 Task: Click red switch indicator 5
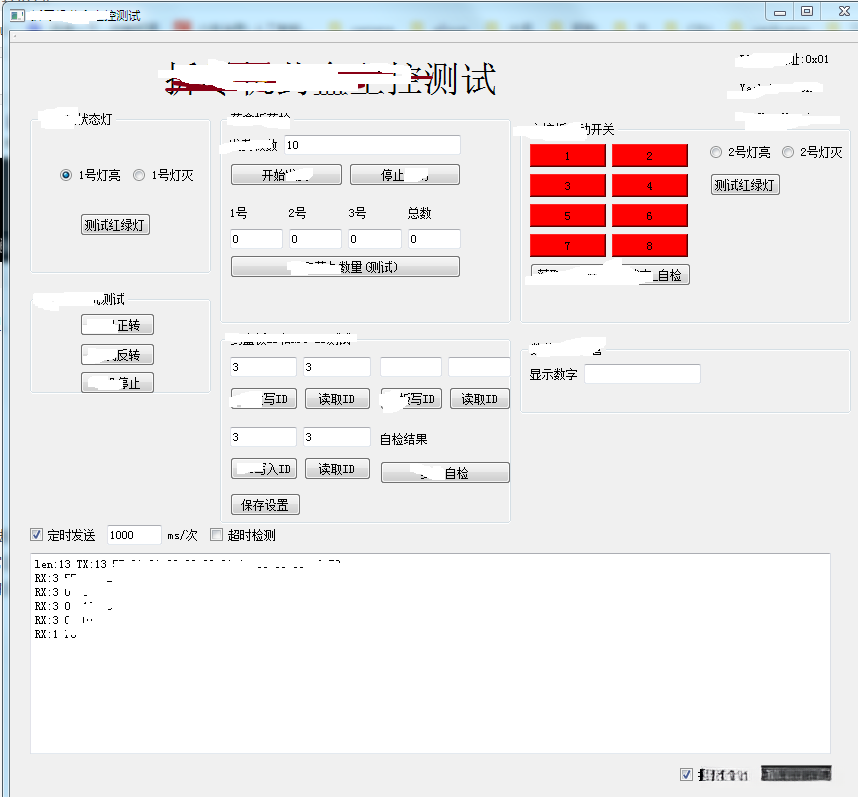pos(568,216)
